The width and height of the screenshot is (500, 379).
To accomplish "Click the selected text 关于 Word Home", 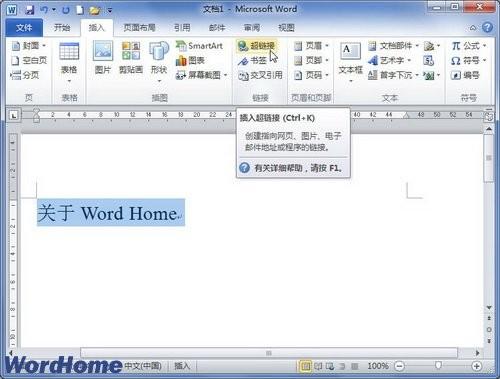I will click(111, 213).
